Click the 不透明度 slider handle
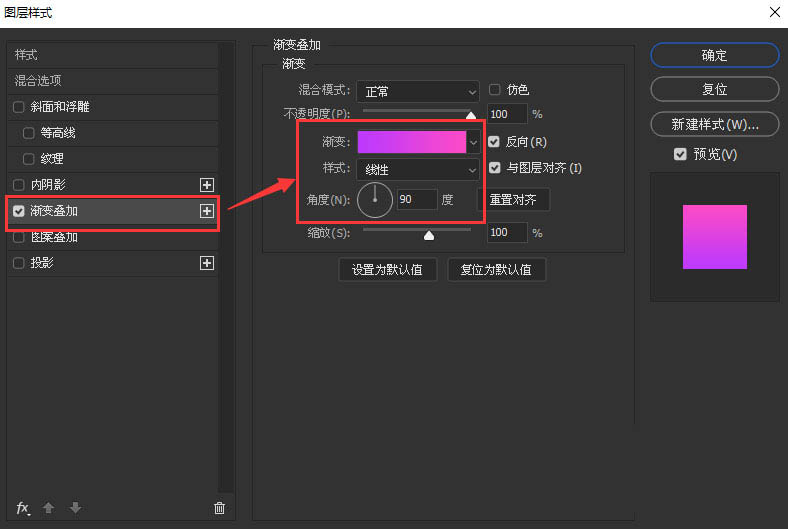Viewport: 788px width, 529px height. (471, 116)
